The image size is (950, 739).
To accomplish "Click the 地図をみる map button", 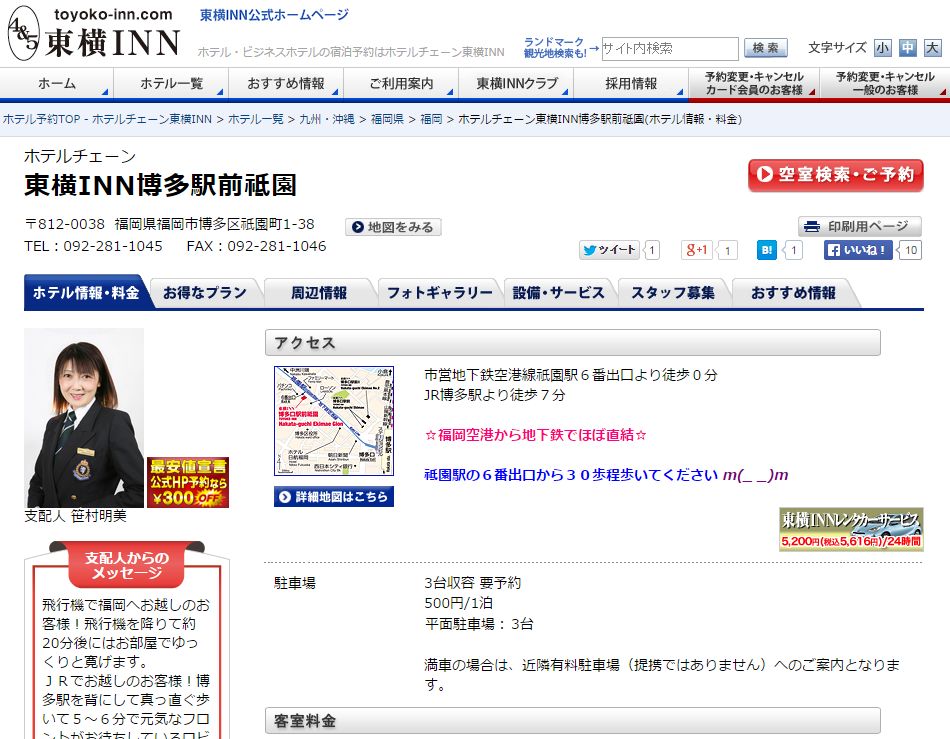I will pos(393,227).
